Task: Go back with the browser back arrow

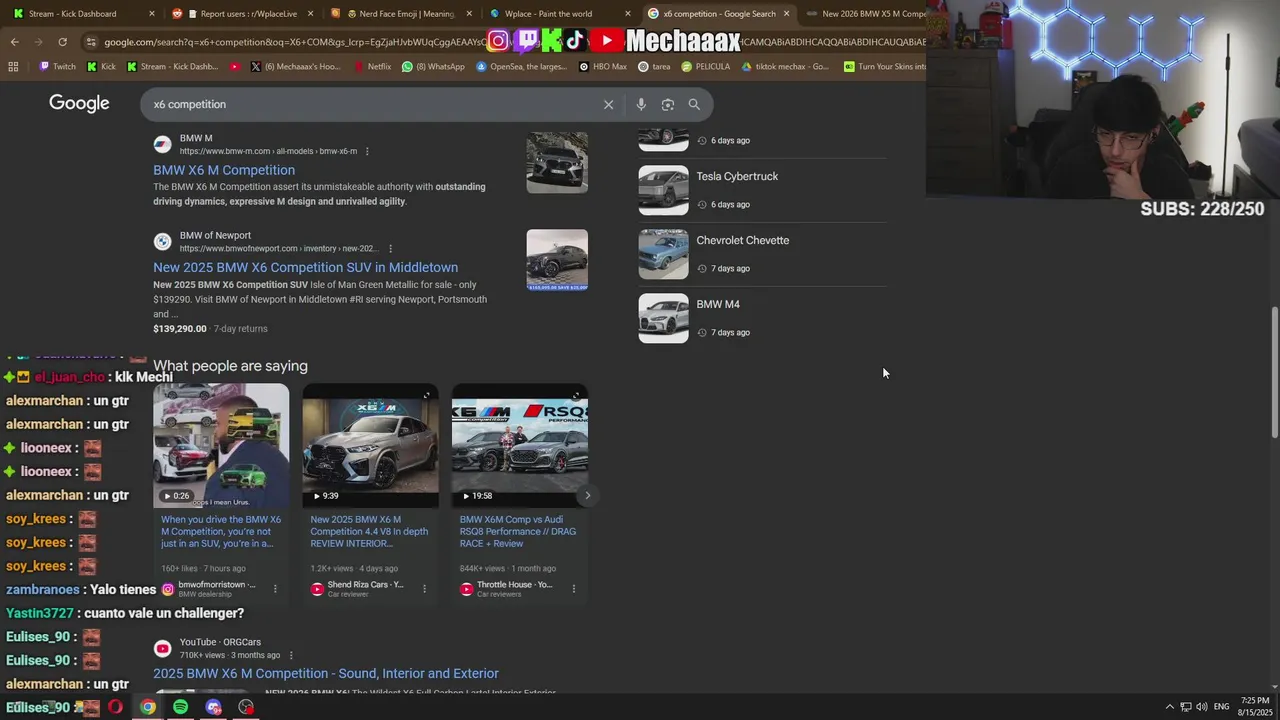Action: tap(14, 42)
